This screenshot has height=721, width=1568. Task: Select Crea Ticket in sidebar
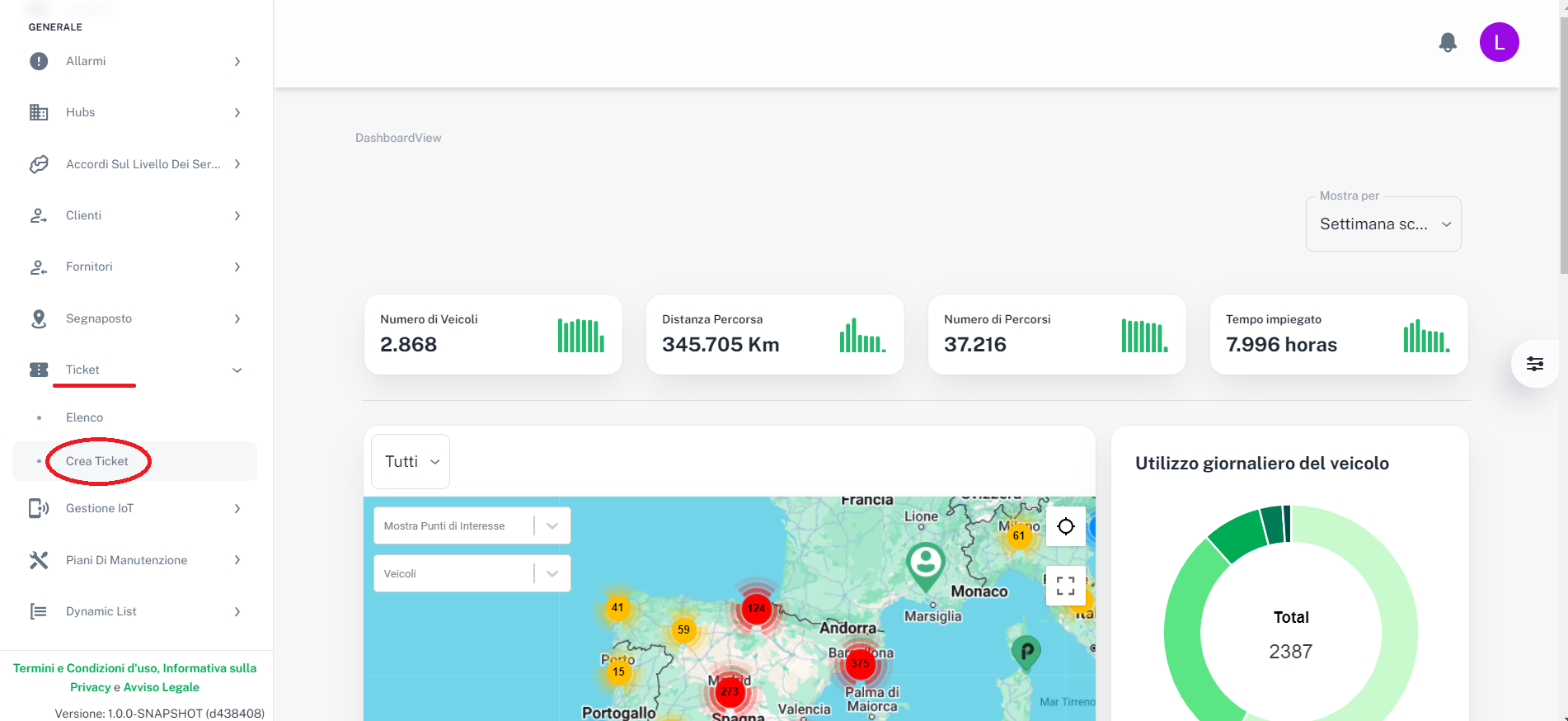click(x=97, y=461)
